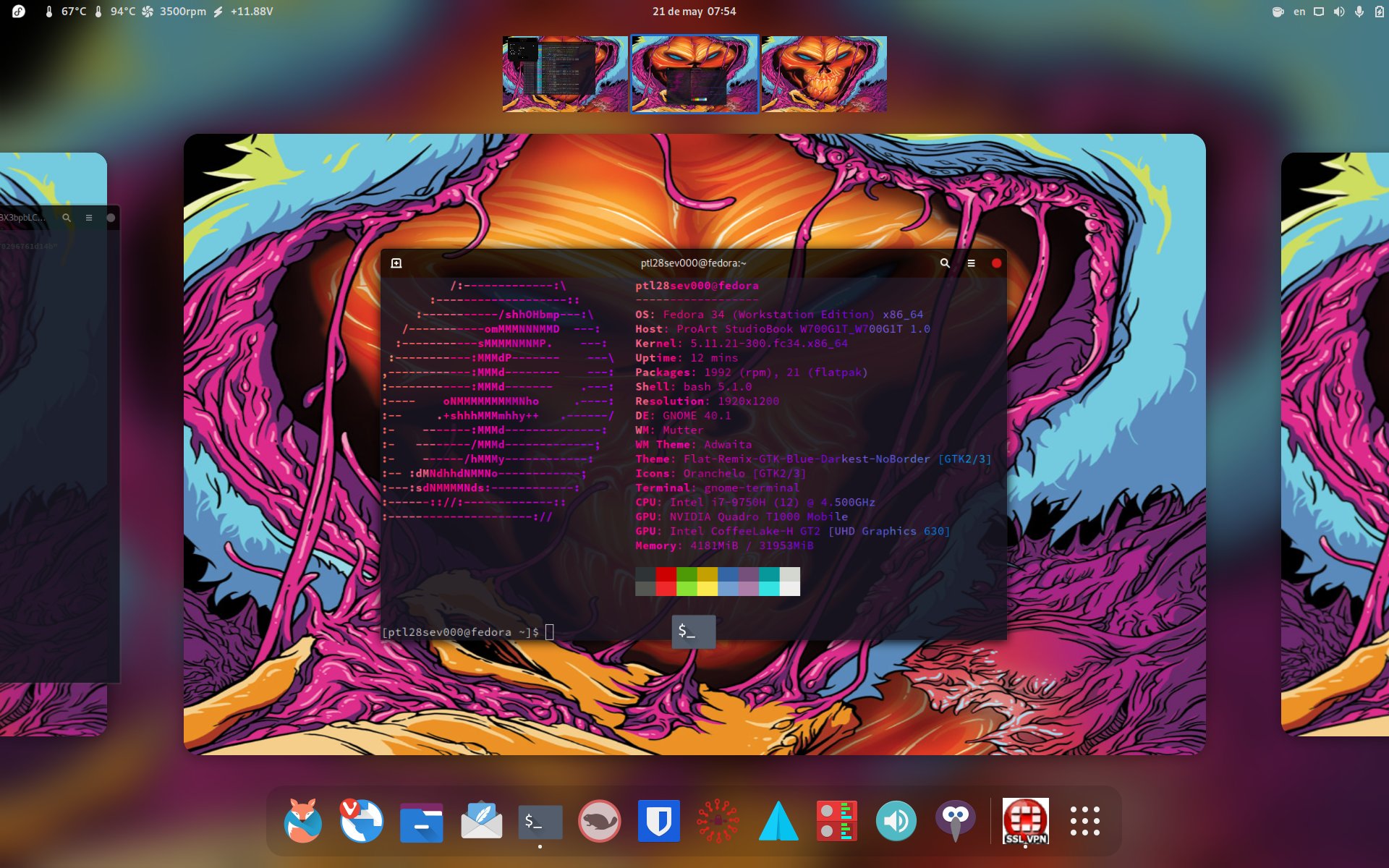Open the SSL VPN FortiClient icon

1025,821
